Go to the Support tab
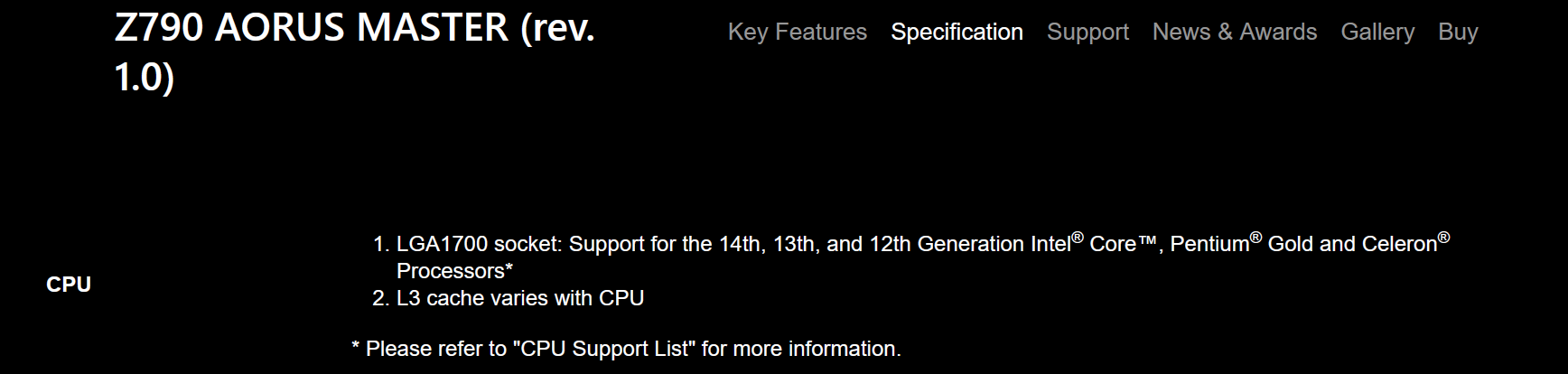The height and width of the screenshot is (374, 1568). click(x=1087, y=33)
